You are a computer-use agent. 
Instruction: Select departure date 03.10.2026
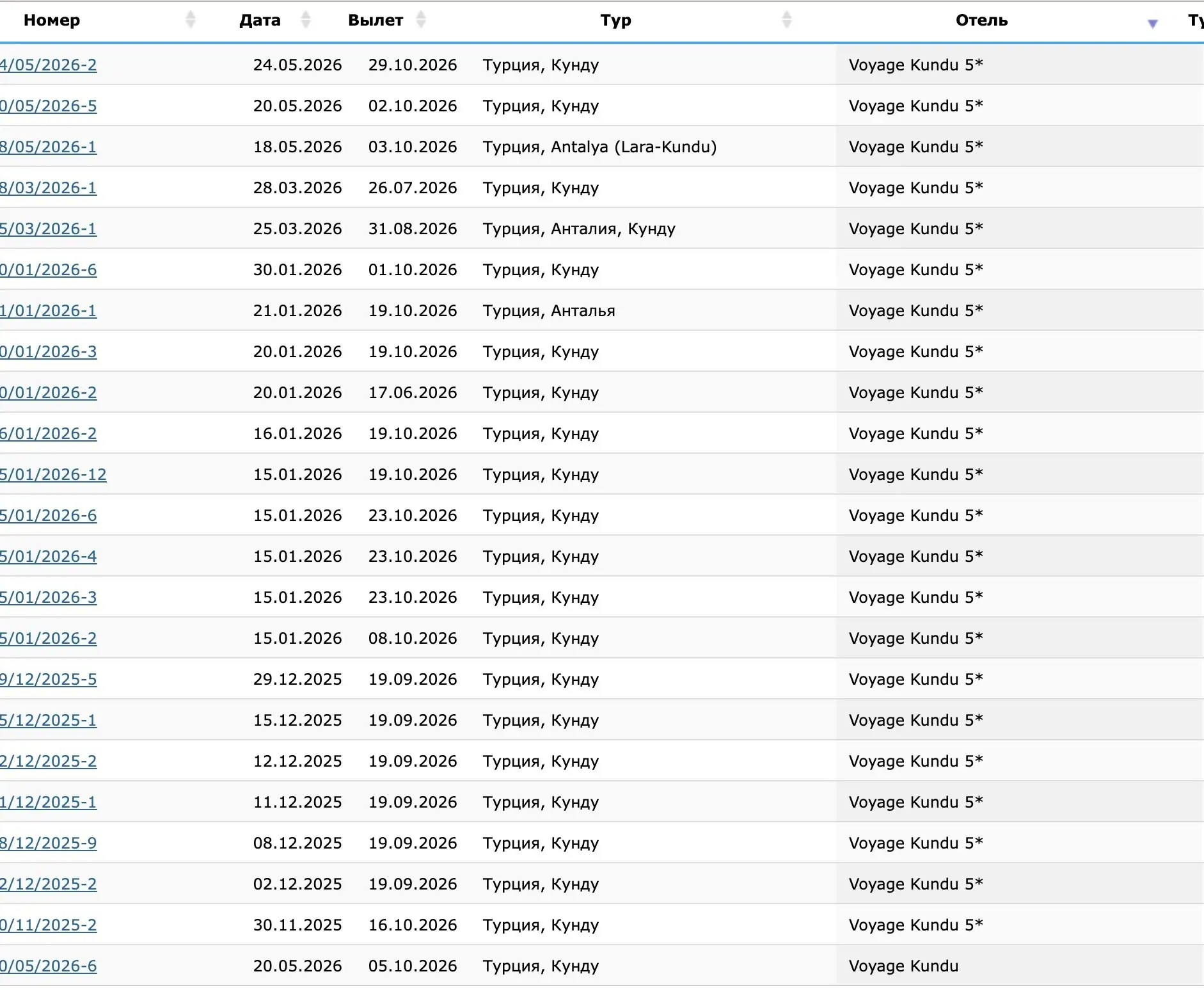pyautogui.click(x=413, y=147)
